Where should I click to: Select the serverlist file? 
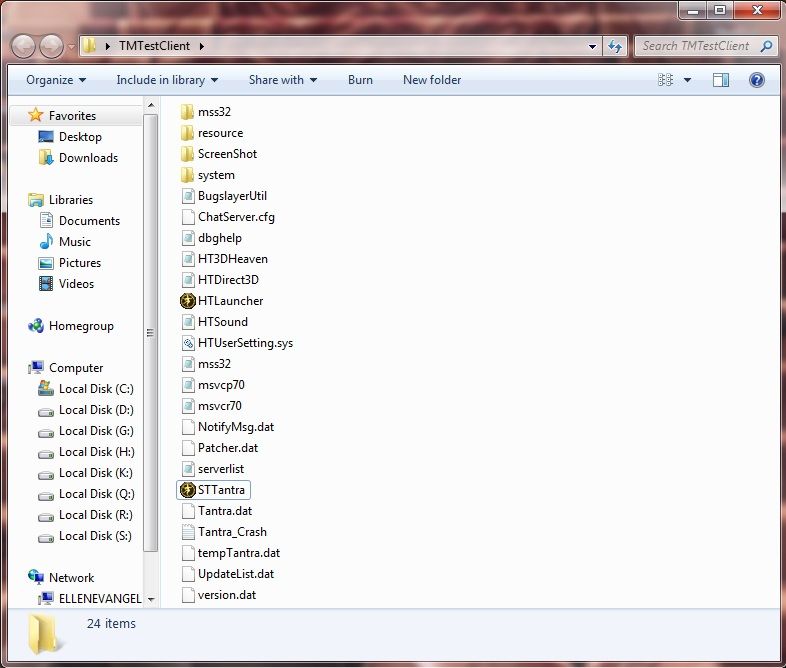coord(213,469)
